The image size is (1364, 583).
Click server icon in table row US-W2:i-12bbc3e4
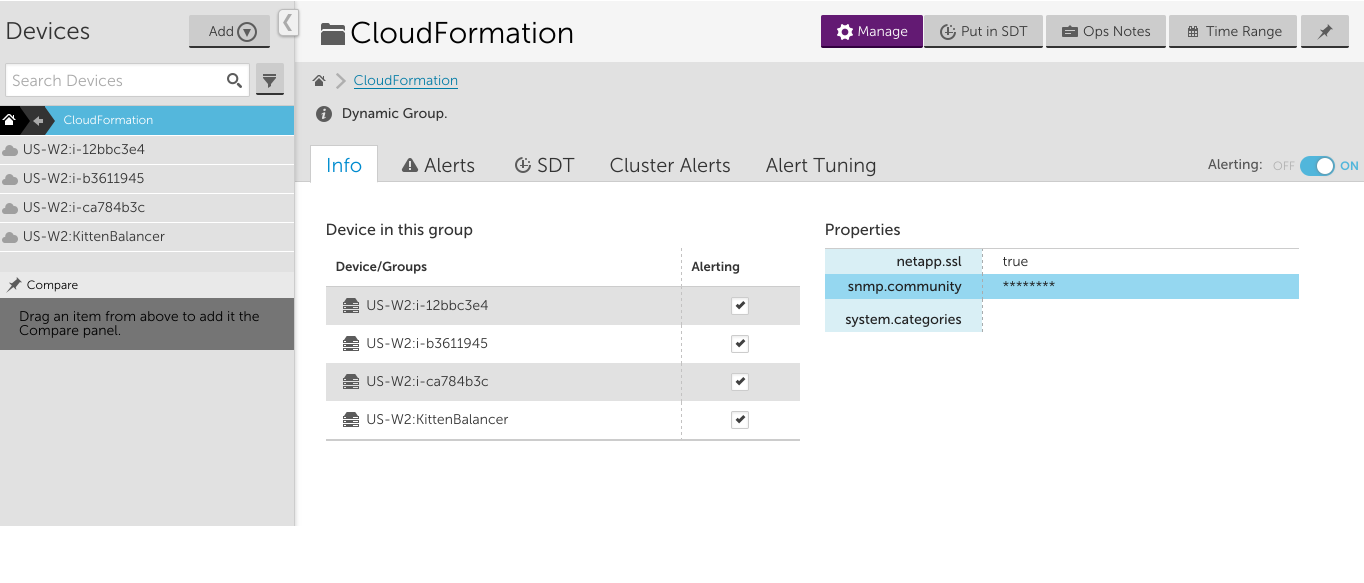pos(351,306)
